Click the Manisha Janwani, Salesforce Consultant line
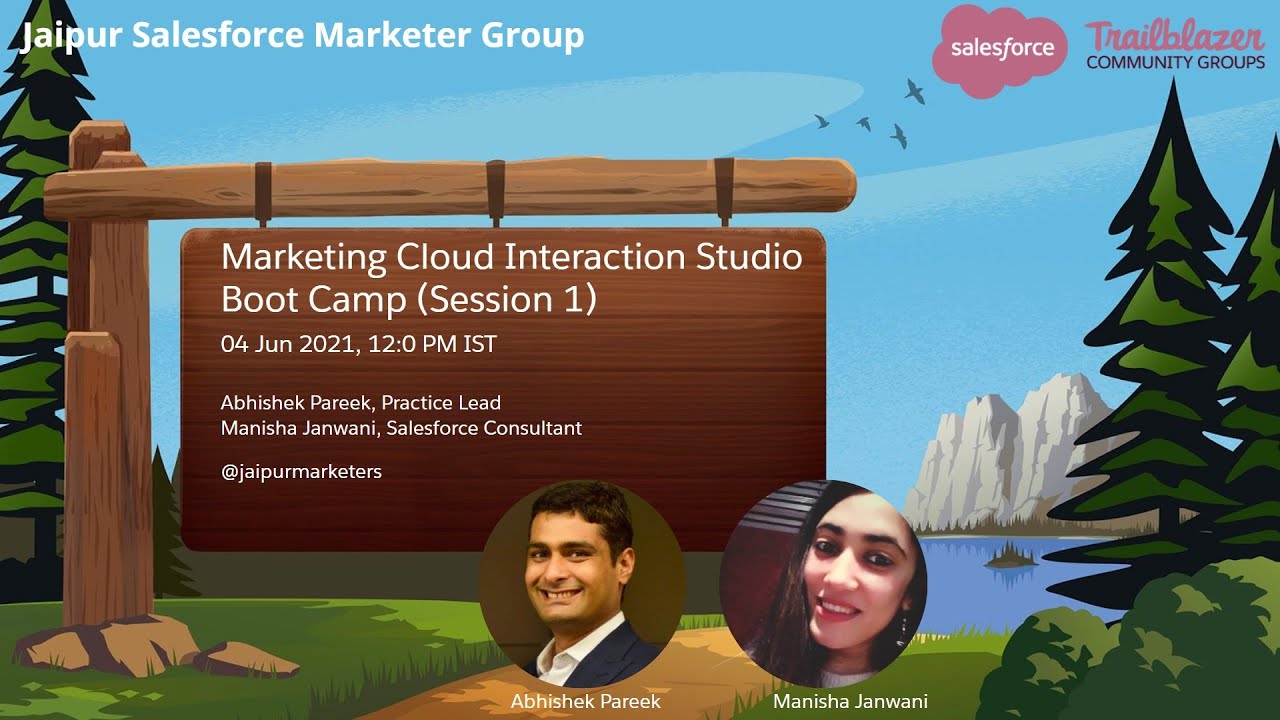 (401, 428)
